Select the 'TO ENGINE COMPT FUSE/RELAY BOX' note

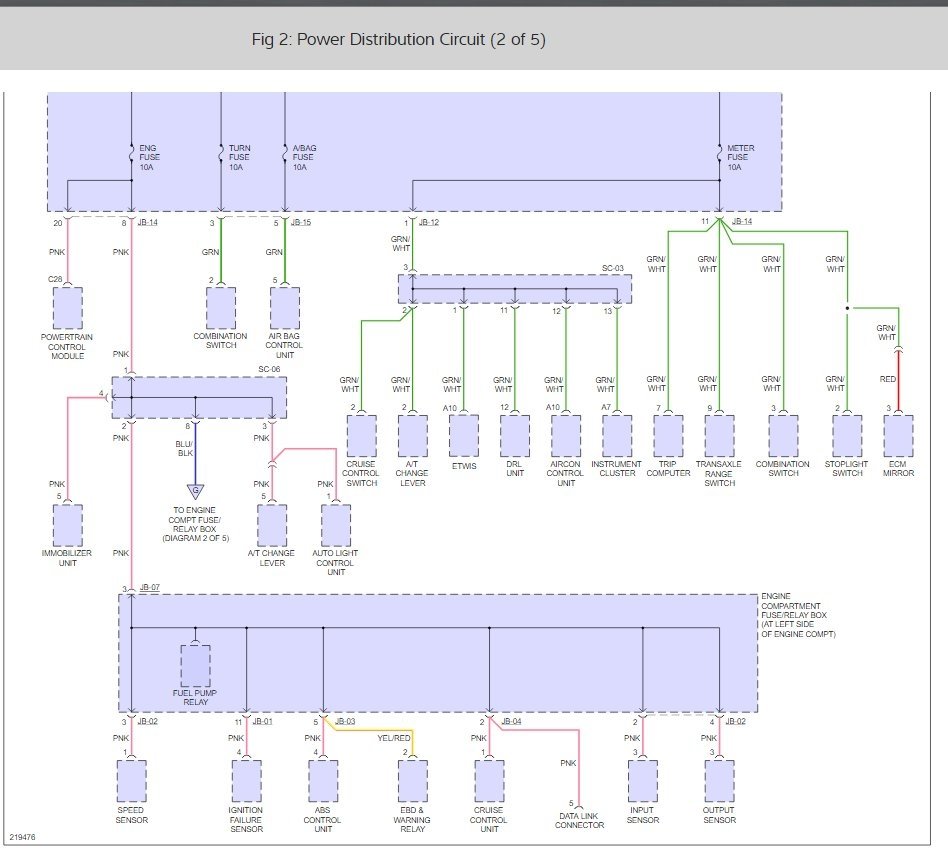(195, 524)
